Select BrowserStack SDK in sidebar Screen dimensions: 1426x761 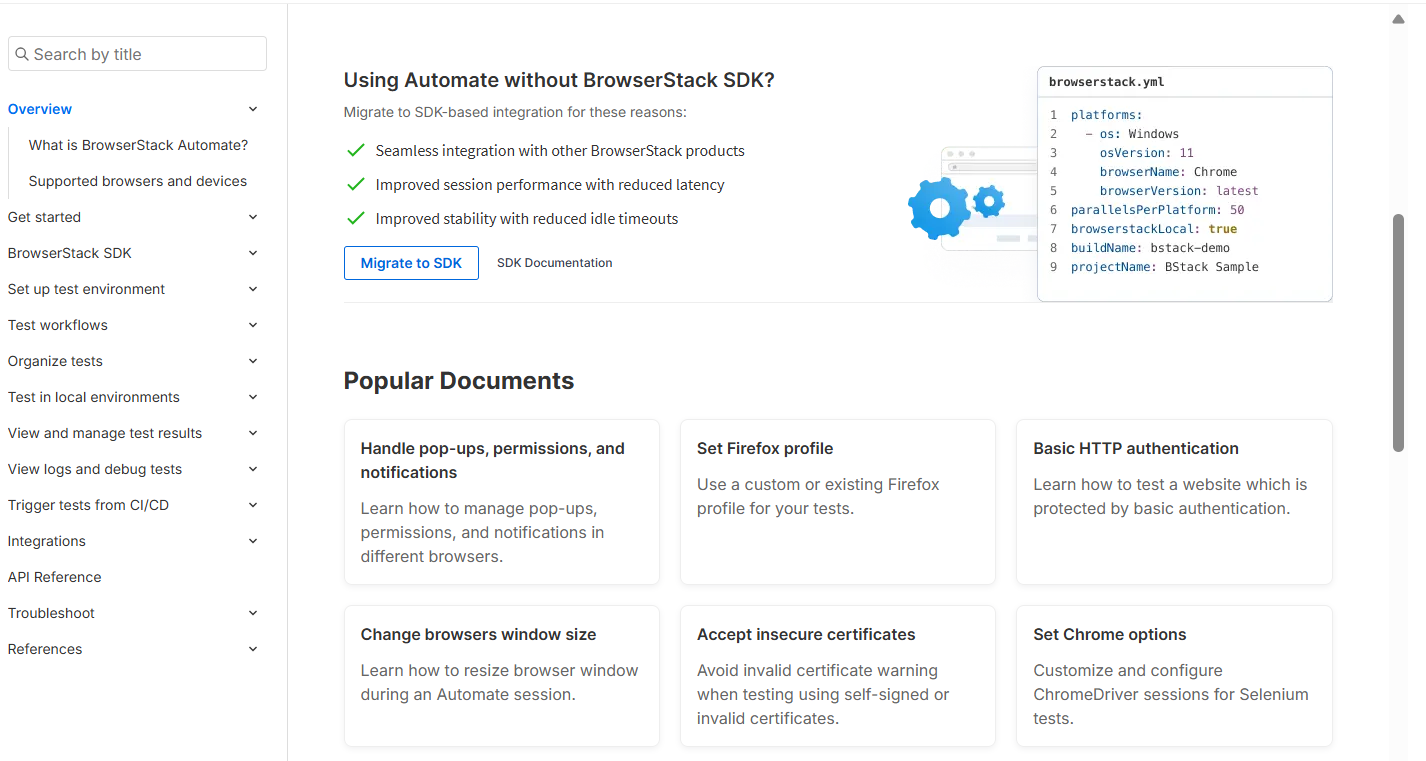pyautogui.click(x=70, y=253)
